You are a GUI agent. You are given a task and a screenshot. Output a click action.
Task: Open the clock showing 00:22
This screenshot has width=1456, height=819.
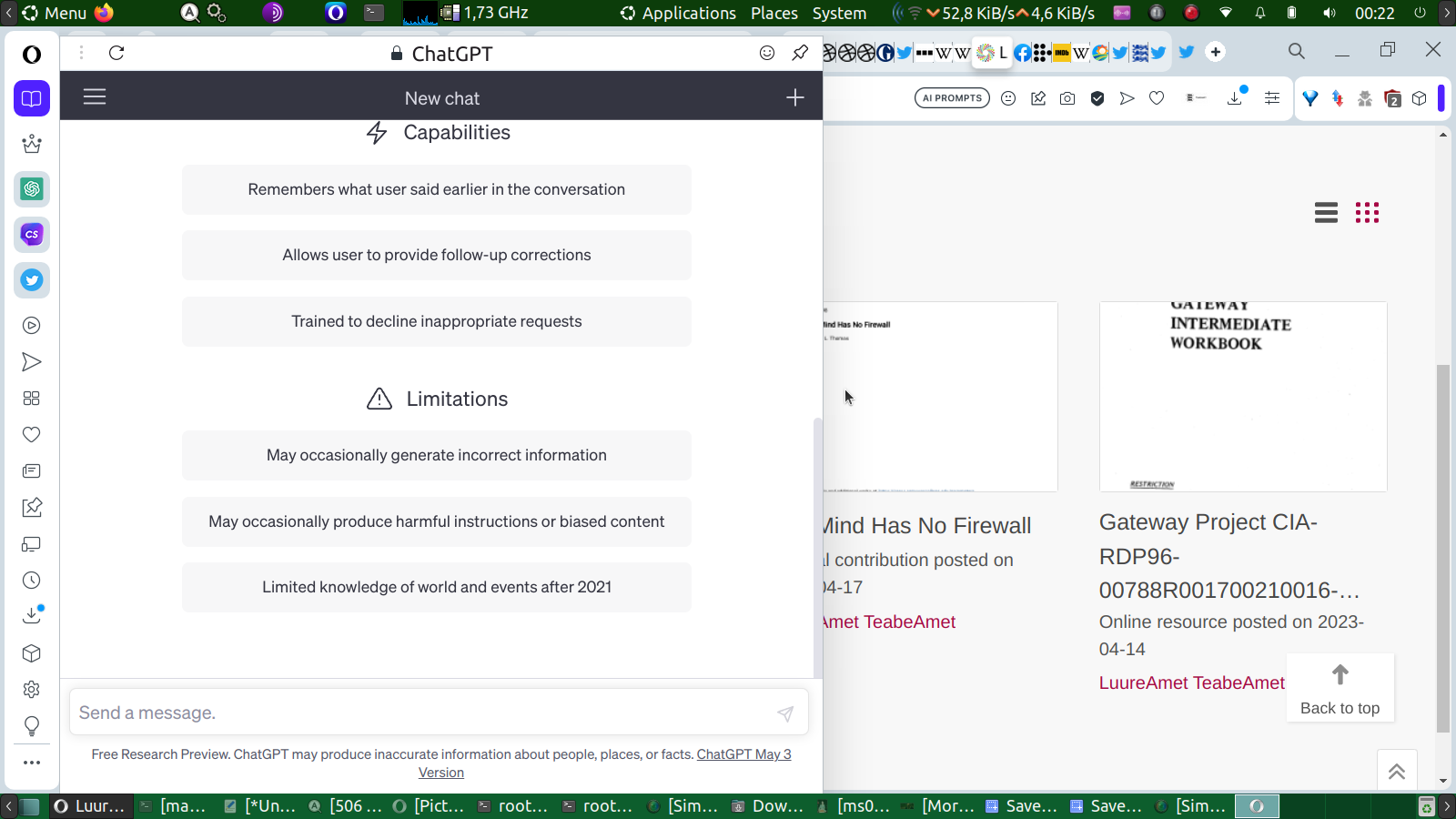[x=1374, y=13]
